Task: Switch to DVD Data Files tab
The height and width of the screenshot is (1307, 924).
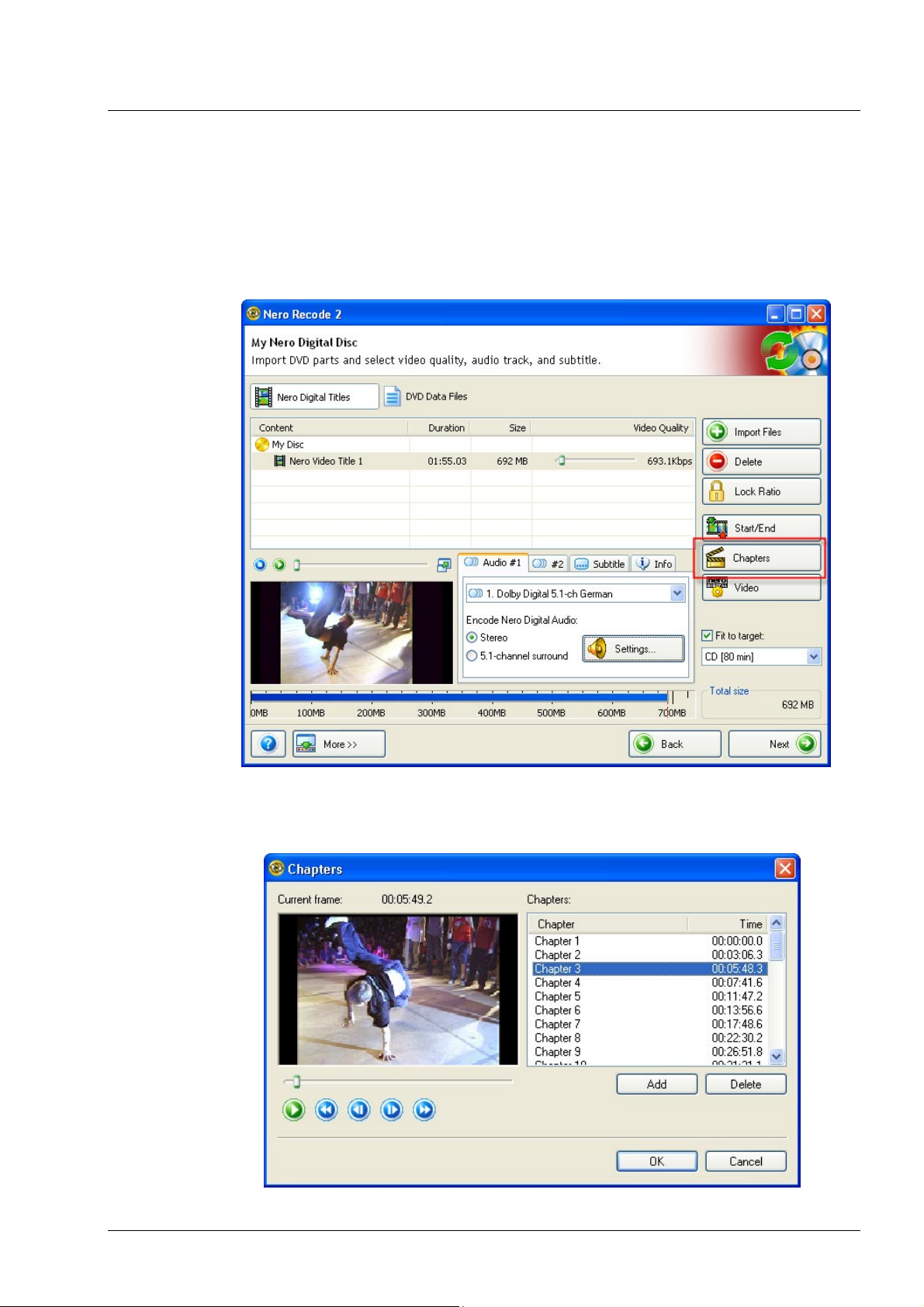Action: pyautogui.click(x=426, y=396)
